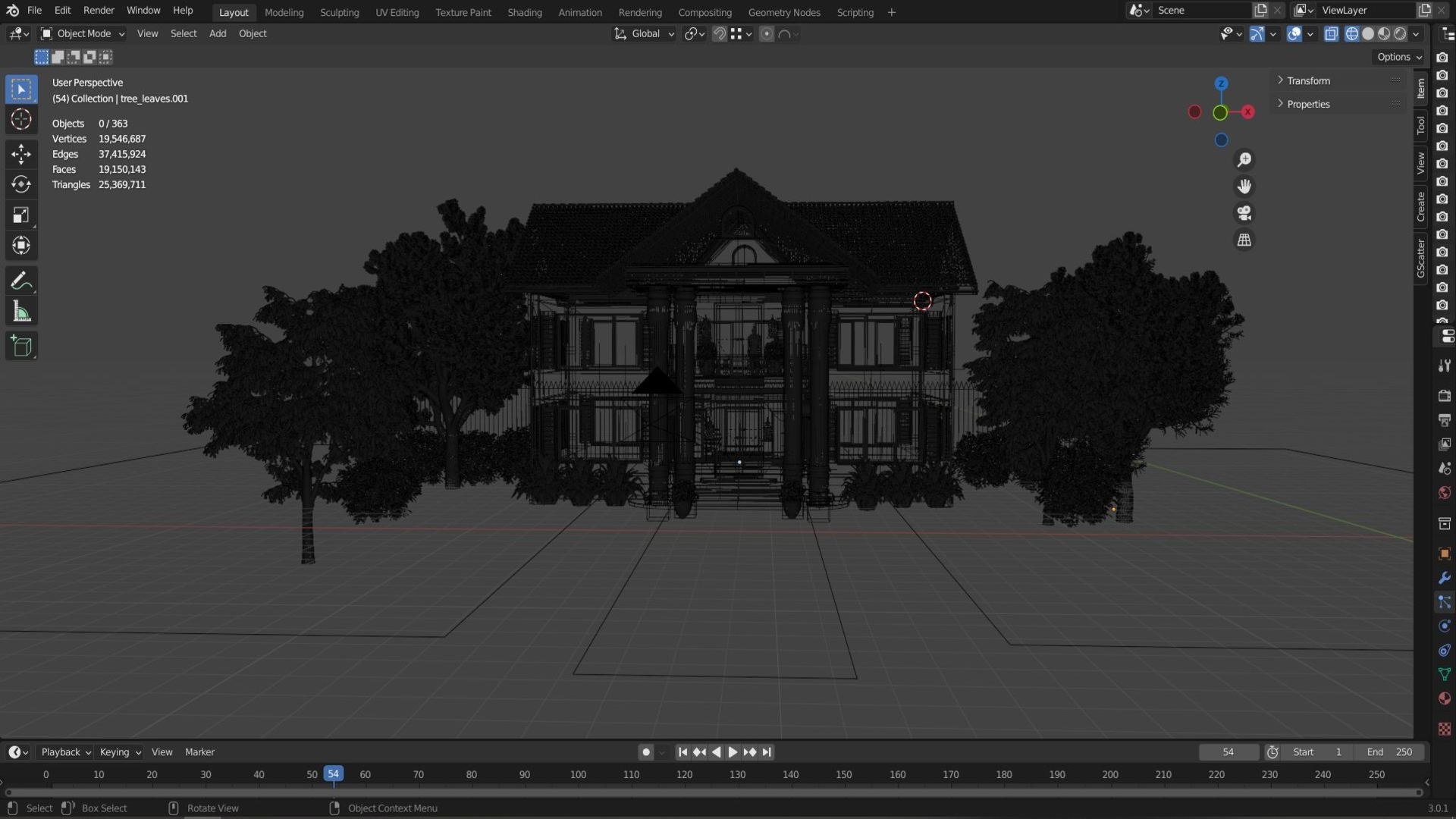
Task: Activate the Move tool
Action: [21, 154]
